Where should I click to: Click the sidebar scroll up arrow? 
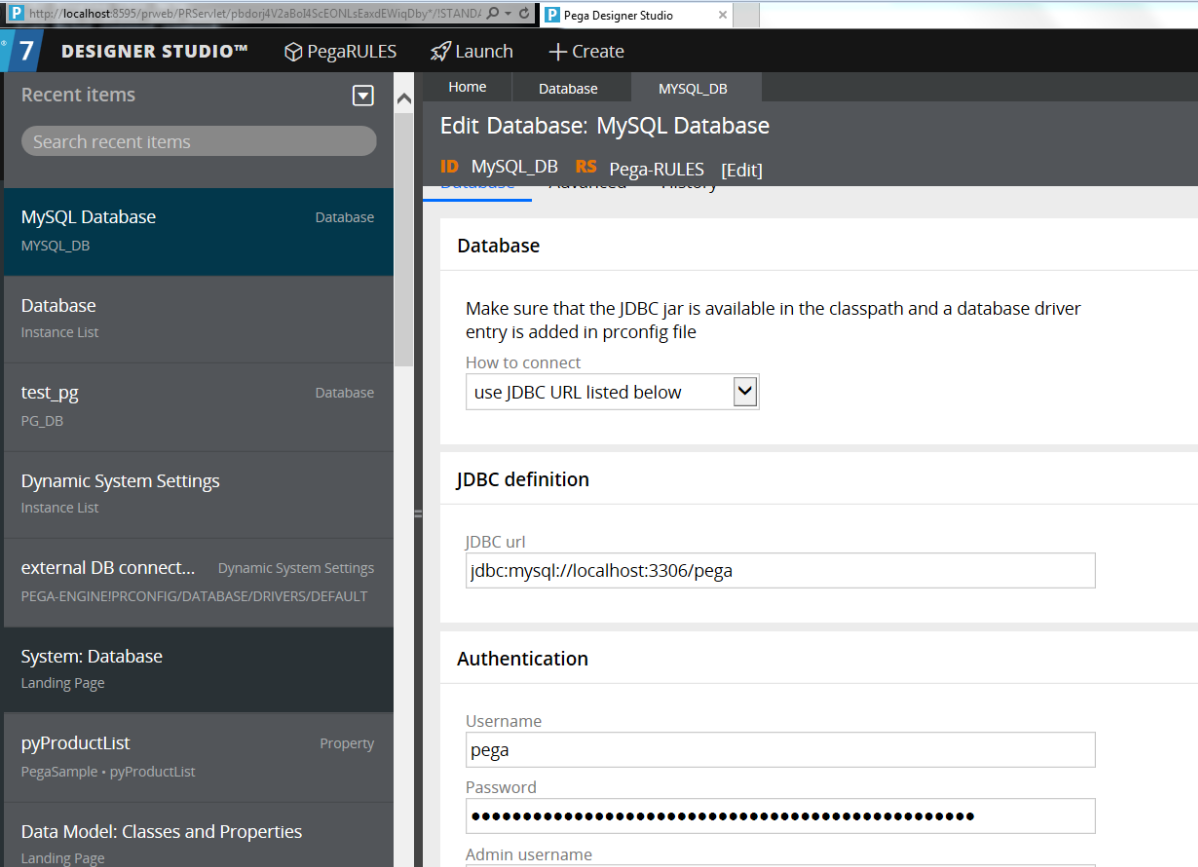click(404, 99)
